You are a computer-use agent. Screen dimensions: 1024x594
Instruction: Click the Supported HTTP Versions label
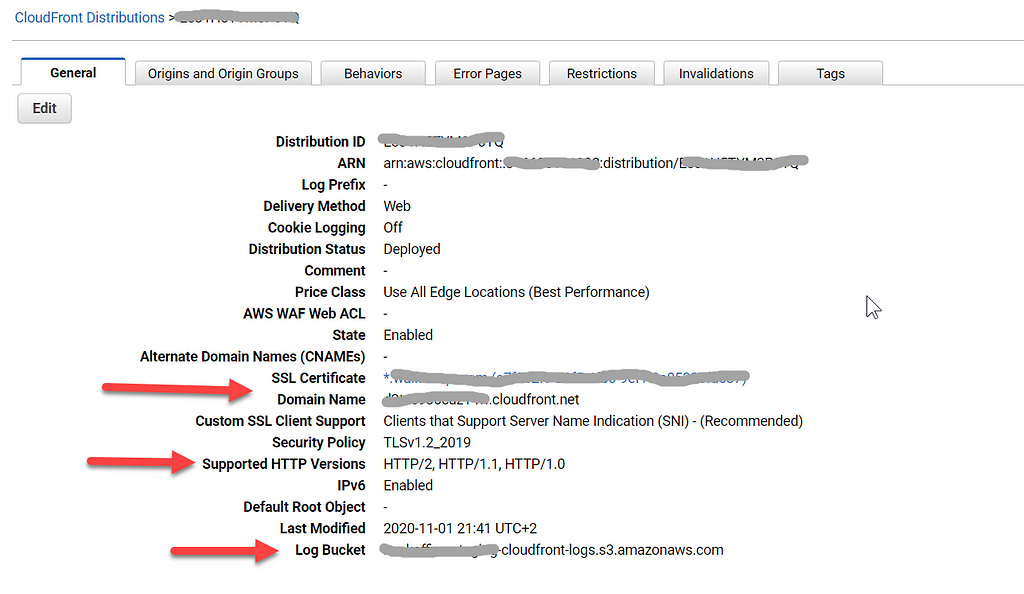(283, 464)
